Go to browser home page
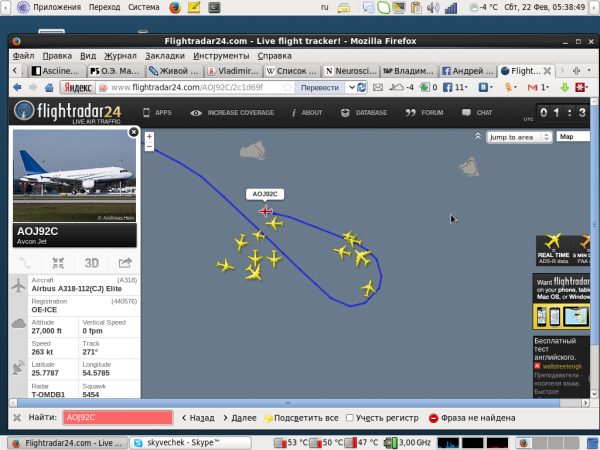 tap(49, 88)
